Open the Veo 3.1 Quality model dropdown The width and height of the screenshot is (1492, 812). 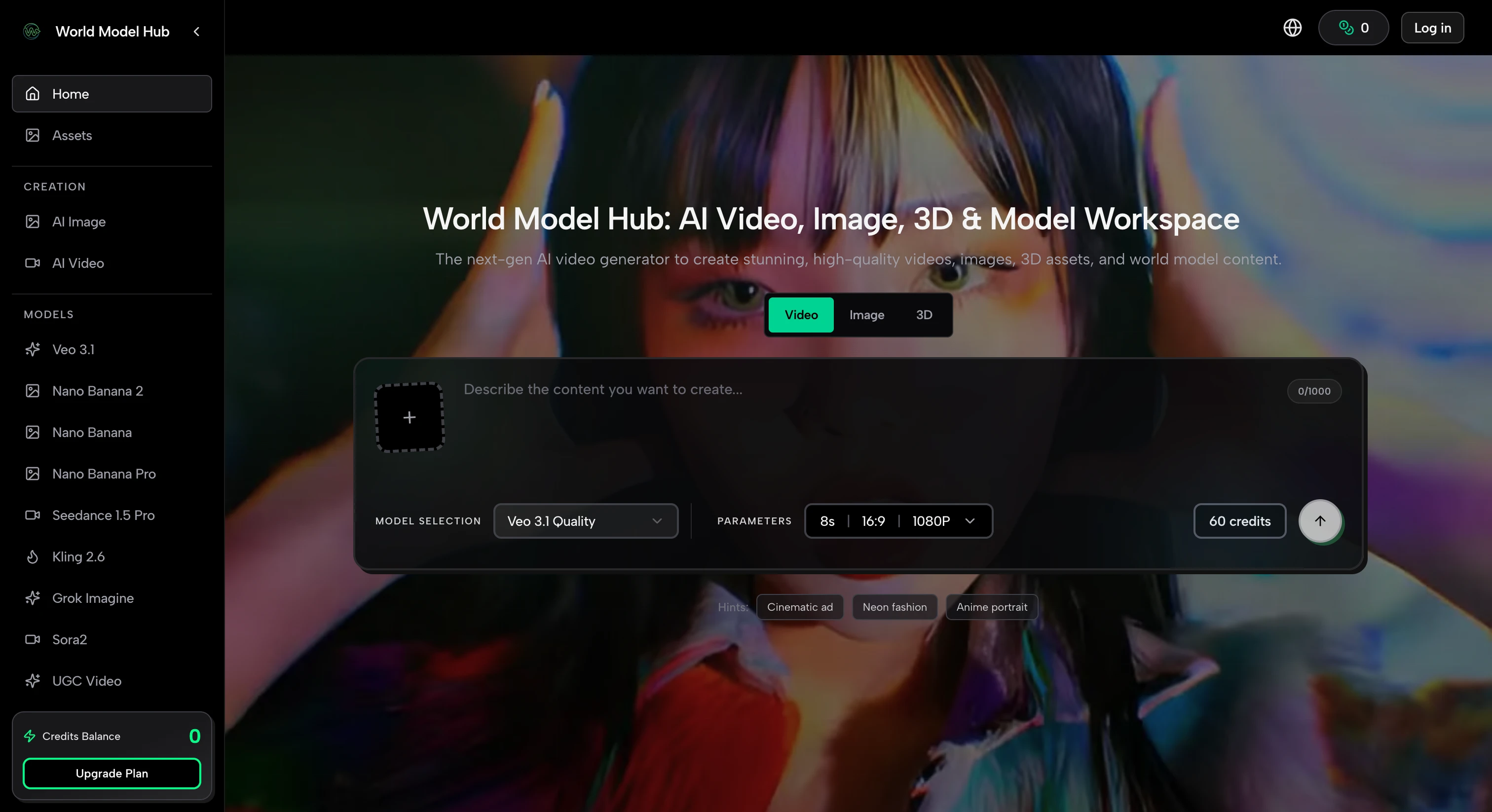(x=585, y=520)
